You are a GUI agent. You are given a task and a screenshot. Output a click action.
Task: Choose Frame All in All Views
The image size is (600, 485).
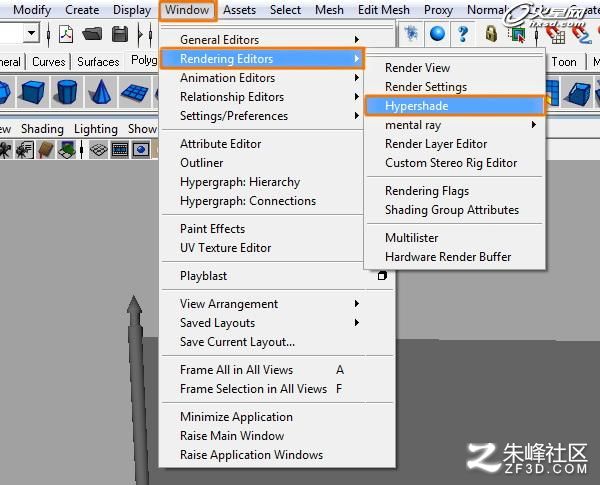coord(236,370)
